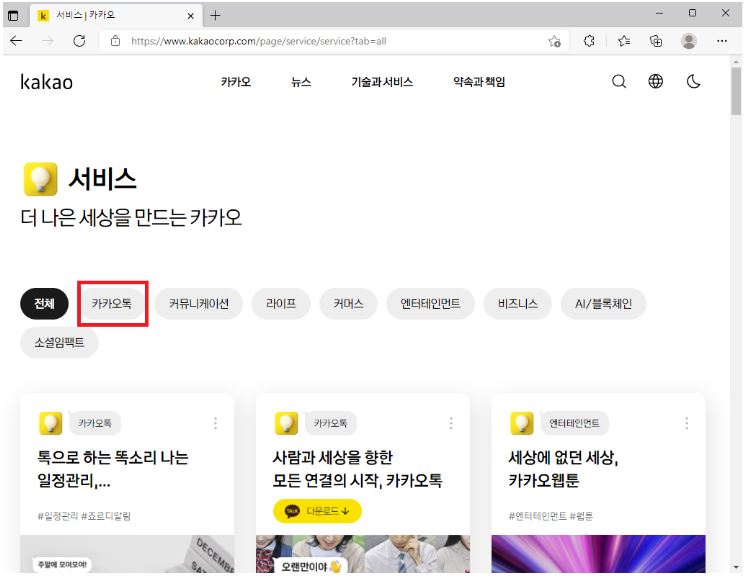Click the light bulb icon on the 일정관리 card
Screen dimensions: 749x579
tap(51, 423)
